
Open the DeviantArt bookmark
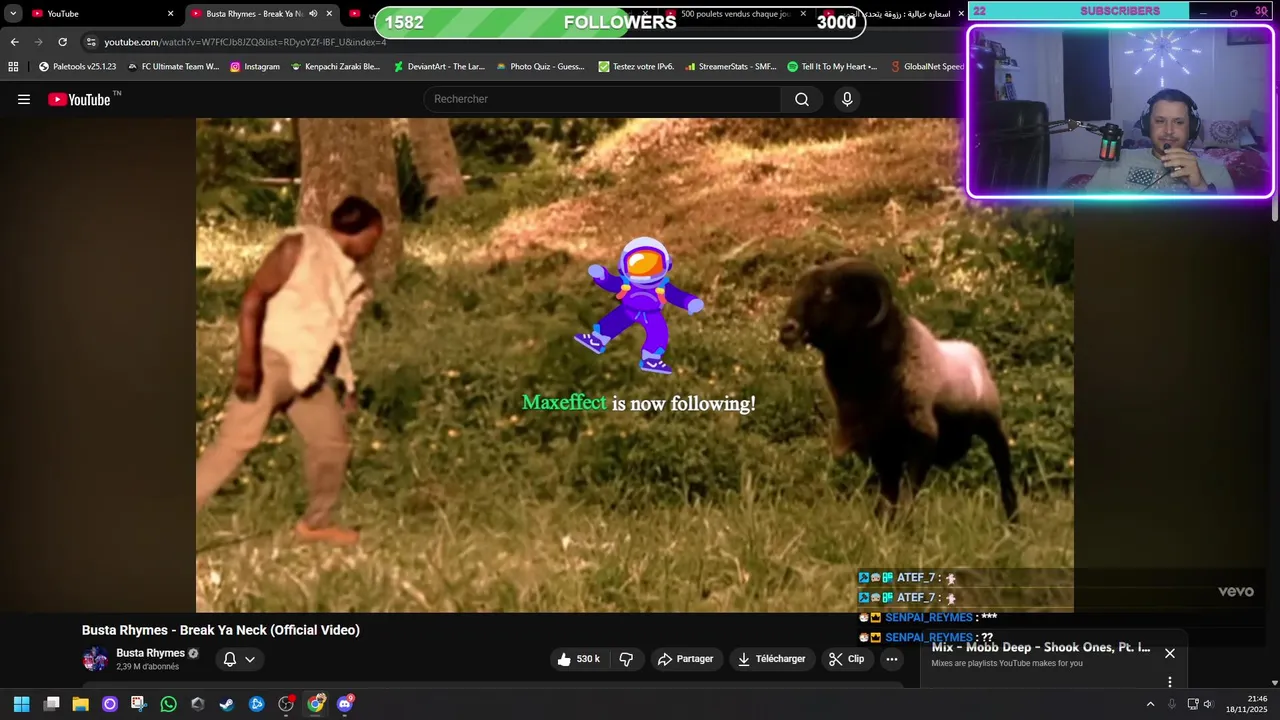coord(439,67)
